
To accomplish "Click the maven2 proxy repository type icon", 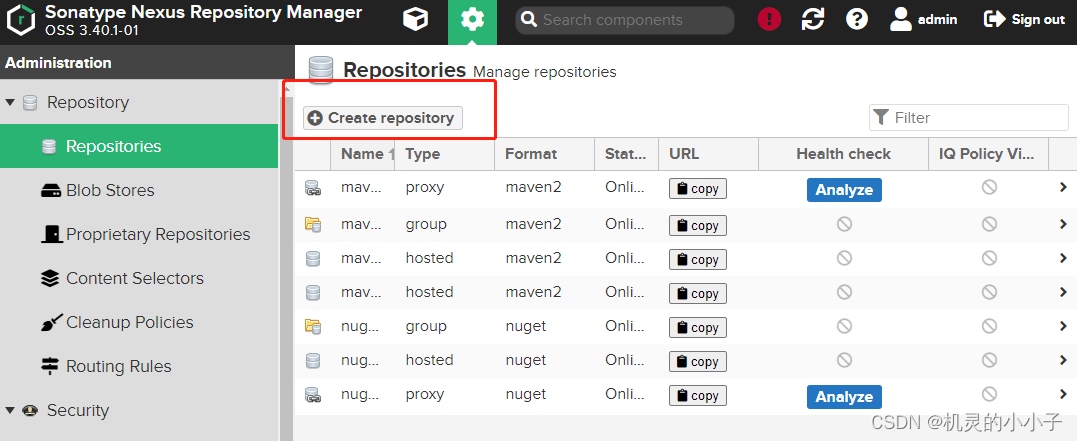I will [313, 188].
